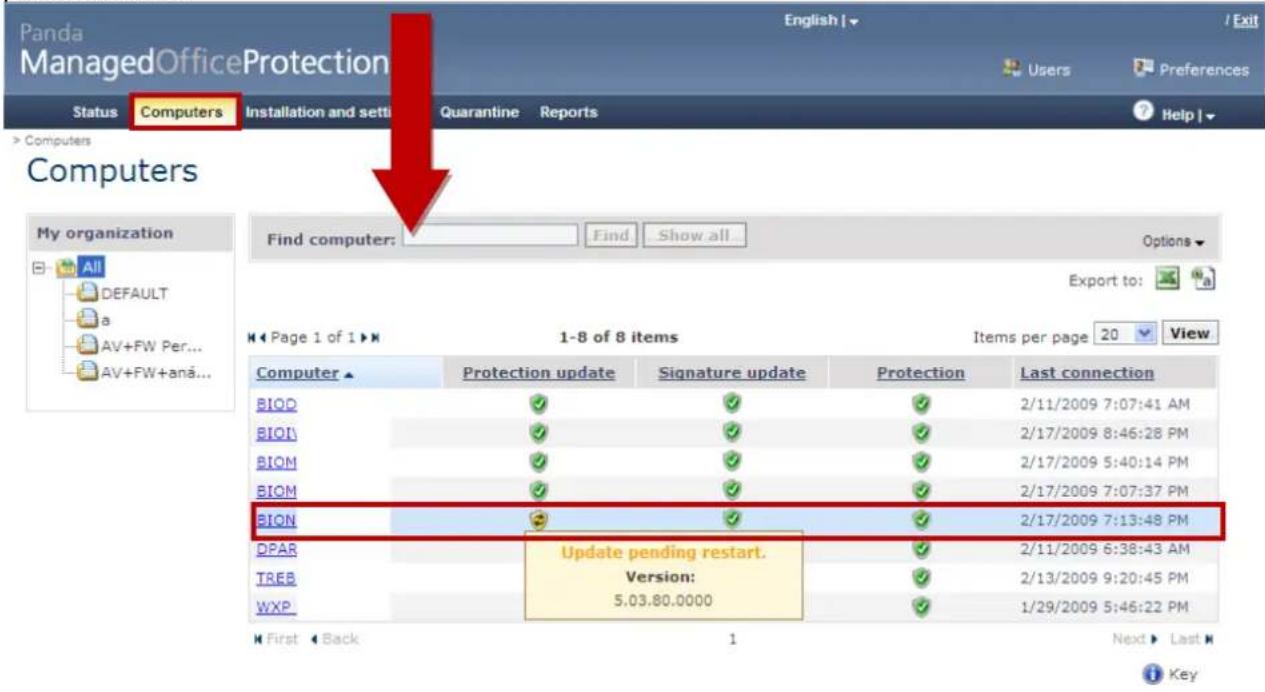Click the Find computer text field
This screenshot has width=1265, height=692.
pos(492,236)
